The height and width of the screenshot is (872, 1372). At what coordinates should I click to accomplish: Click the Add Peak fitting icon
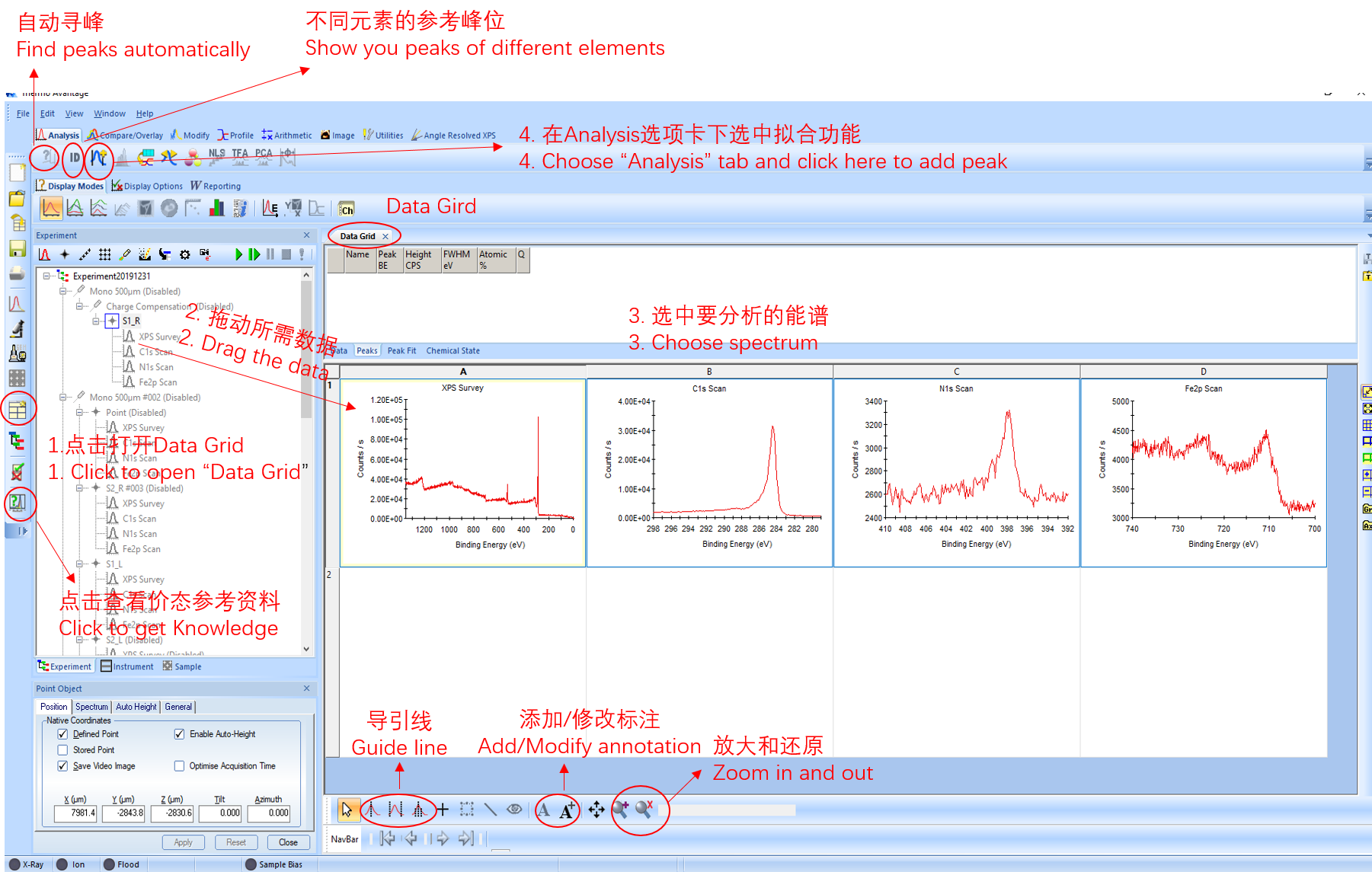(98, 158)
